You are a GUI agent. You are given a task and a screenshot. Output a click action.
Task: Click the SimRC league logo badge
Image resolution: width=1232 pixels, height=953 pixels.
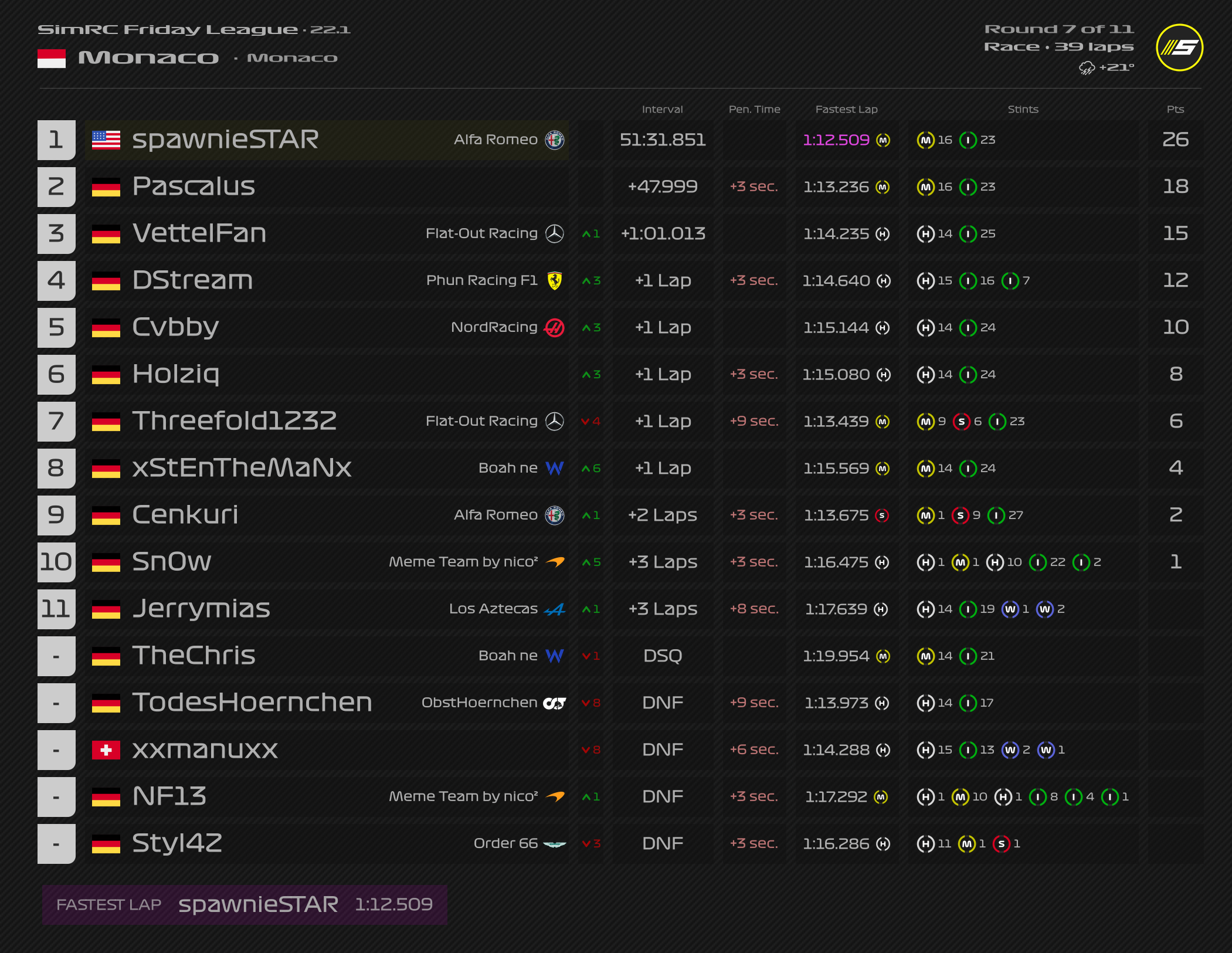tap(1179, 48)
